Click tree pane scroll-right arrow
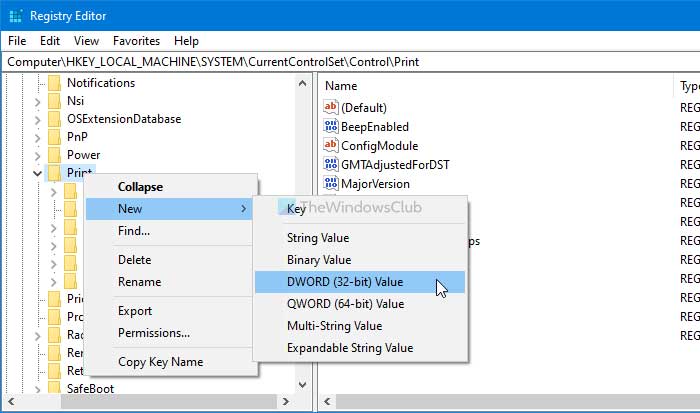The image size is (700, 413). [x=286, y=401]
